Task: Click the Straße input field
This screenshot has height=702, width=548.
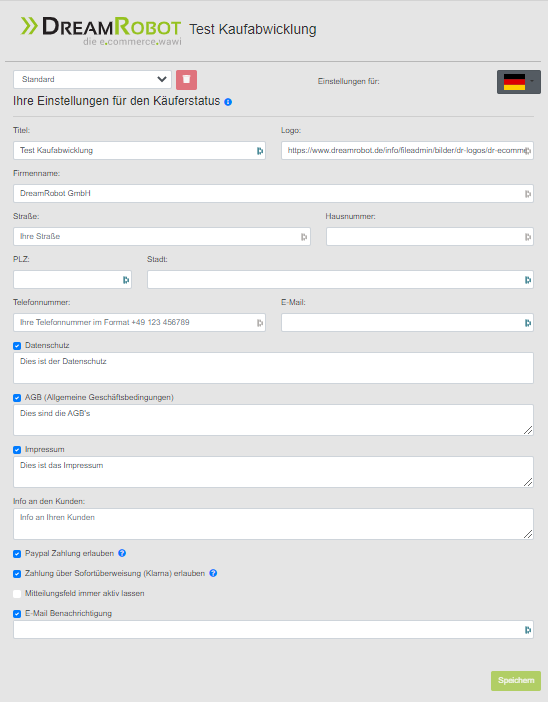Action: click(162, 236)
